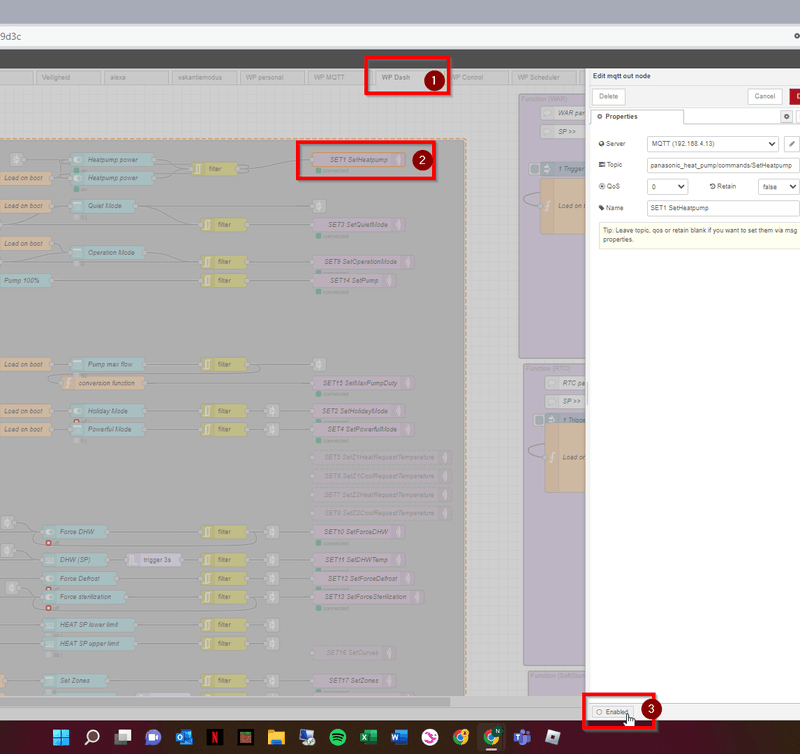Image resolution: width=800 pixels, height=754 pixels.
Task: Toggle the Enabled button in edit panel footer
Action: tap(612, 712)
